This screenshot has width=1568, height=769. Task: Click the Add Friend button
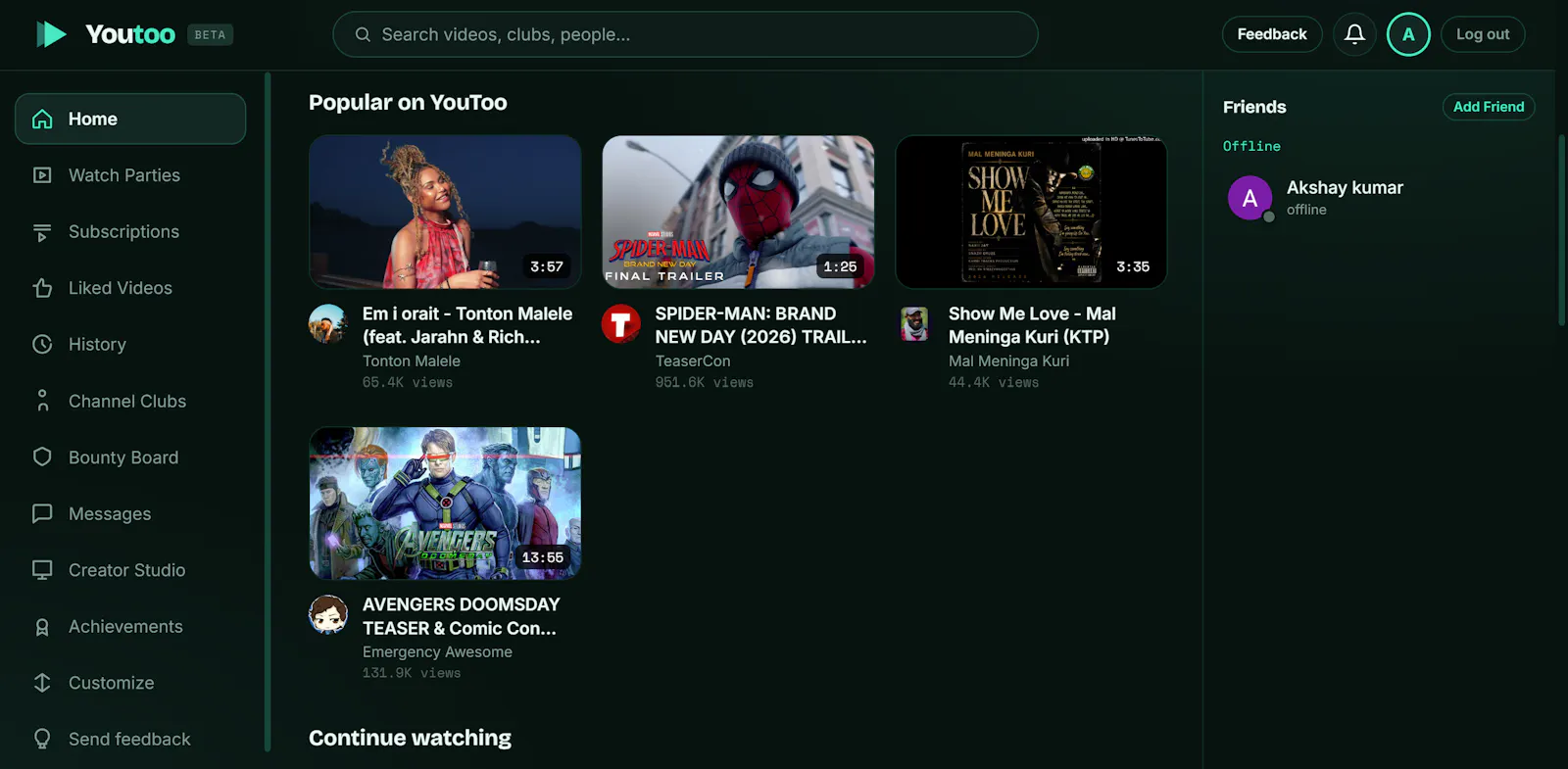(x=1489, y=107)
